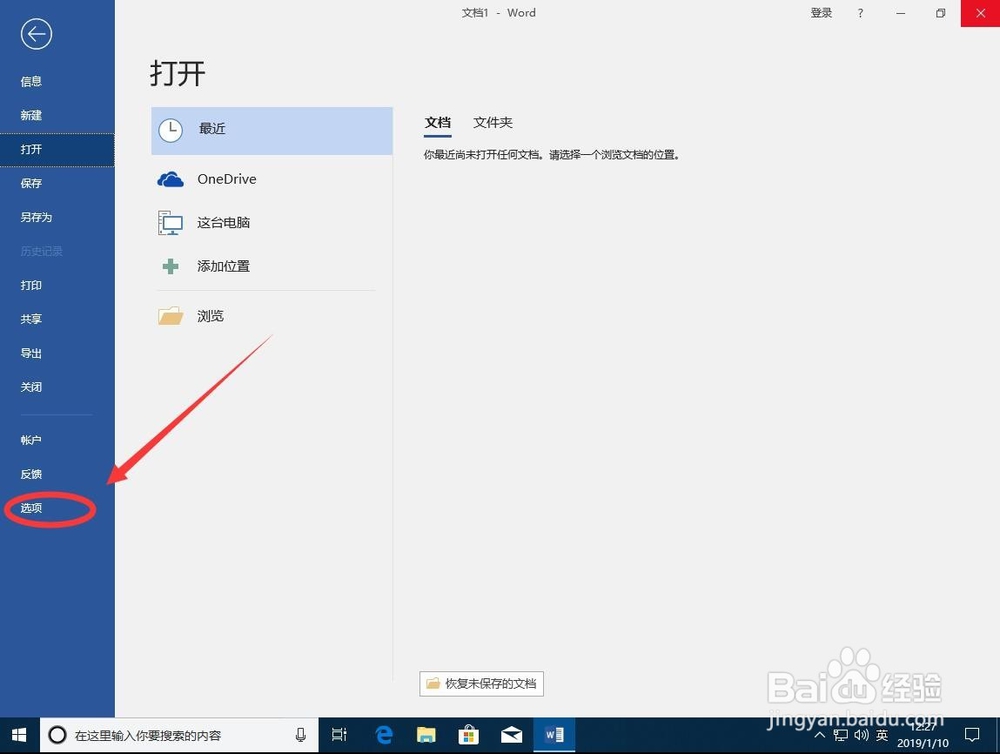Launch Microsoft Edge from taskbar
The width and height of the screenshot is (1000, 754).
pos(384,736)
